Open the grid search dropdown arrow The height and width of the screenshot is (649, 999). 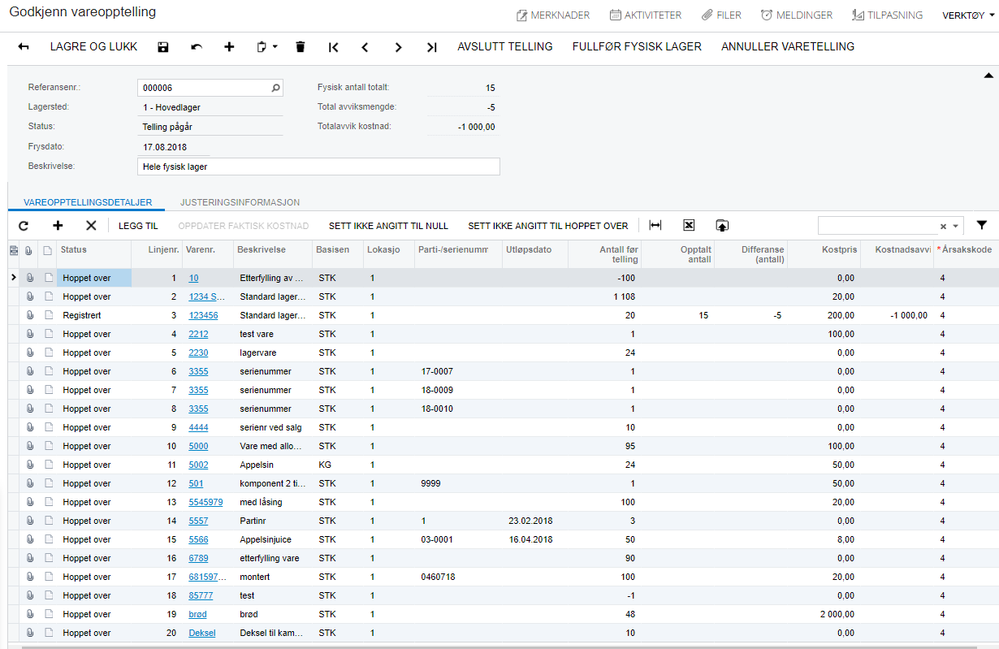(956, 227)
